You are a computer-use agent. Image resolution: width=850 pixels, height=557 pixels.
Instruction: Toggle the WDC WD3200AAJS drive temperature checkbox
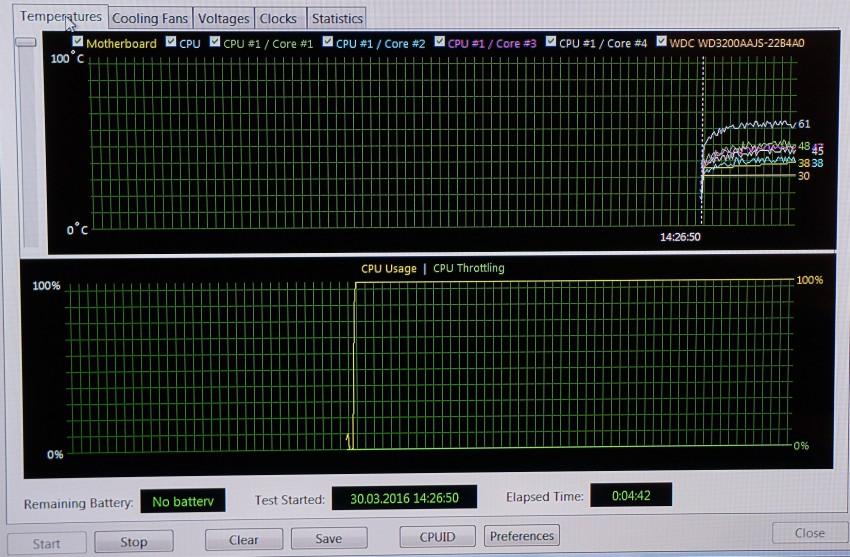point(661,43)
